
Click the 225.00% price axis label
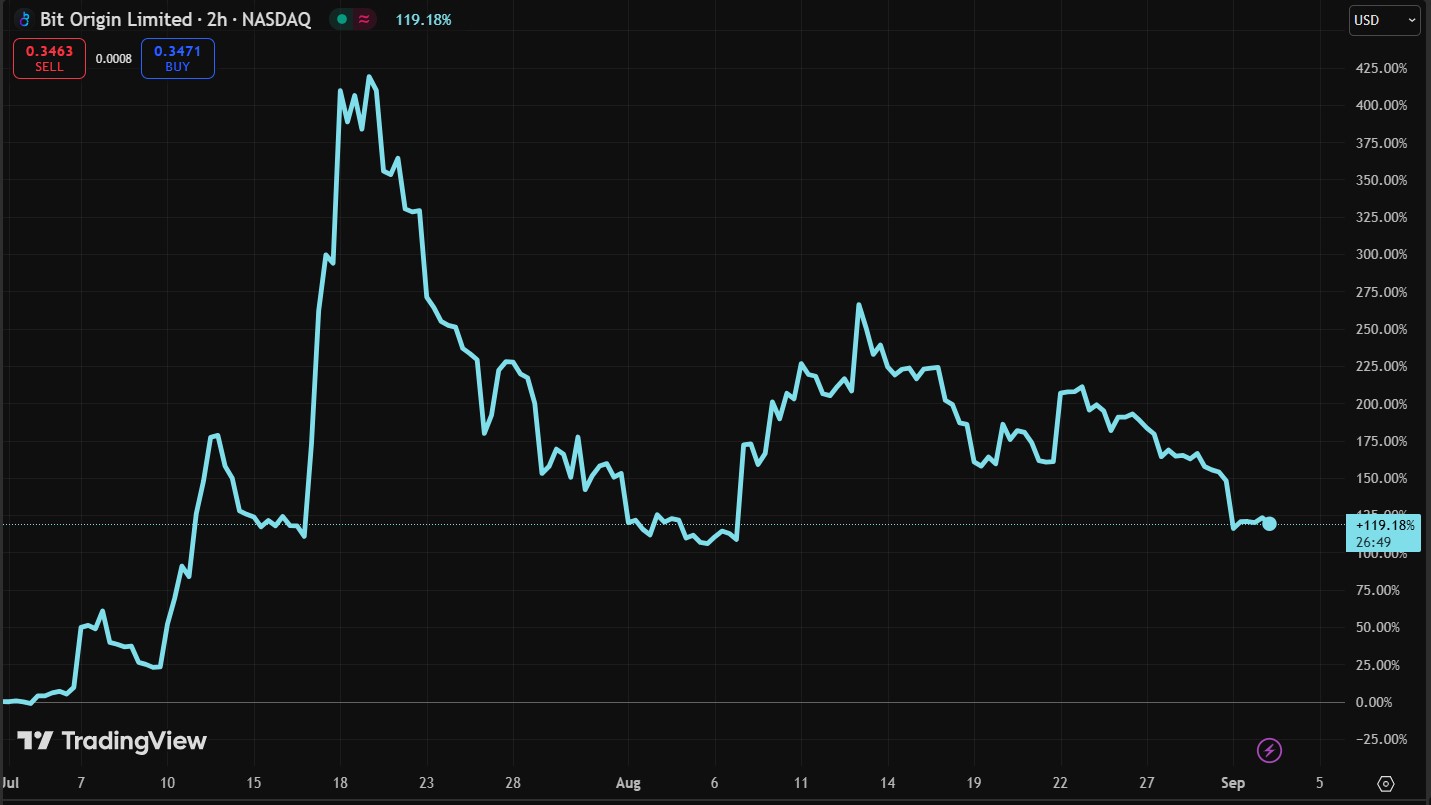coord(1381,366)
